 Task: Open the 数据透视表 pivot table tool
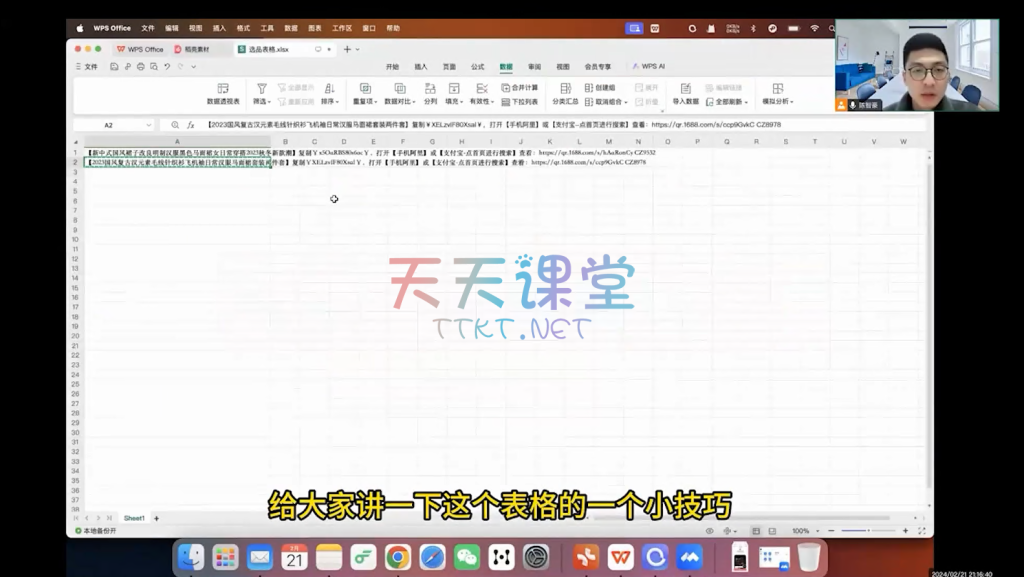(223, 94)
